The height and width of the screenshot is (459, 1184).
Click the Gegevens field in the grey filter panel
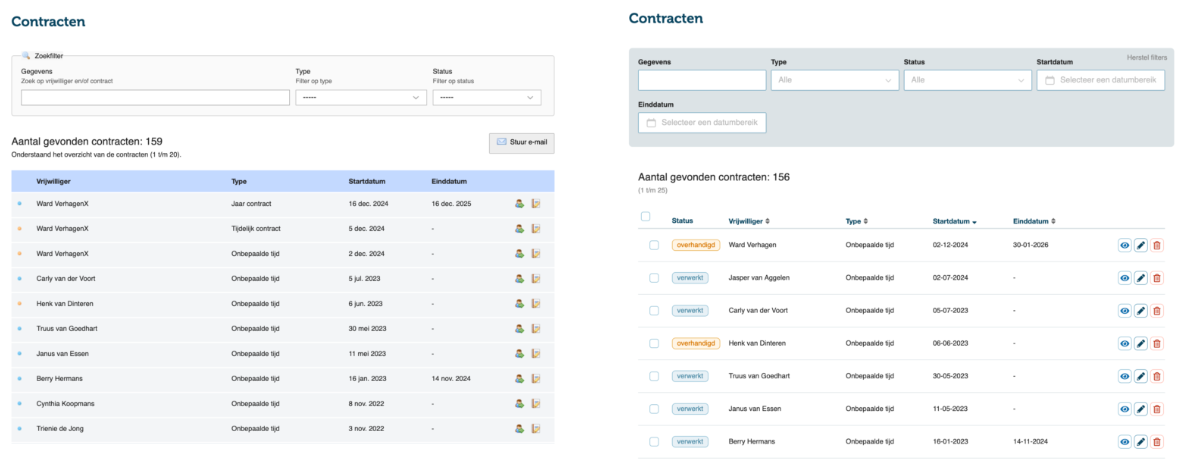point(702,80)
